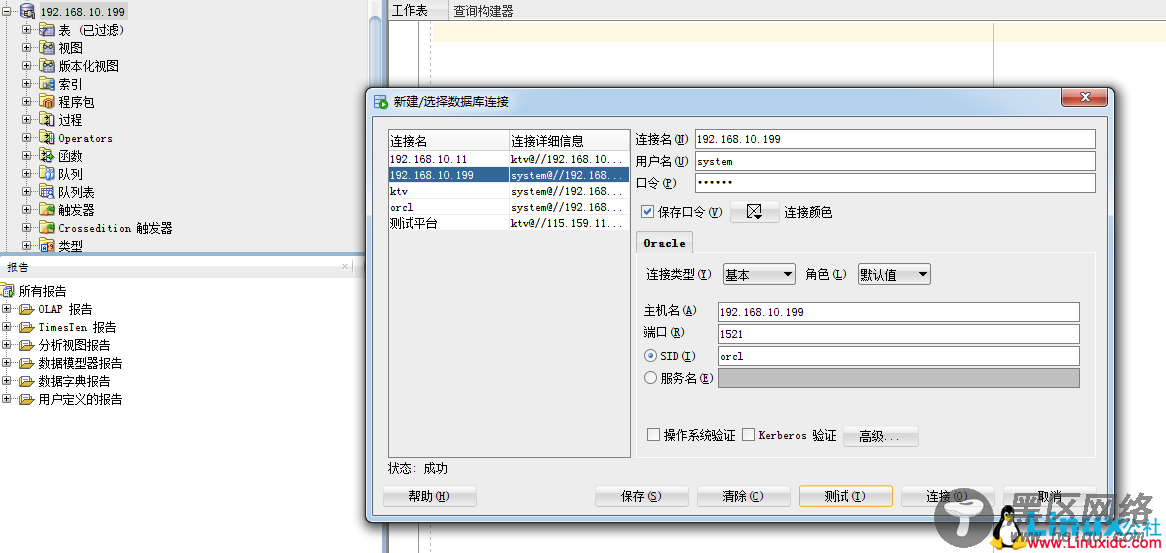Click the 队列表 queue tables icon

(47, 192)
